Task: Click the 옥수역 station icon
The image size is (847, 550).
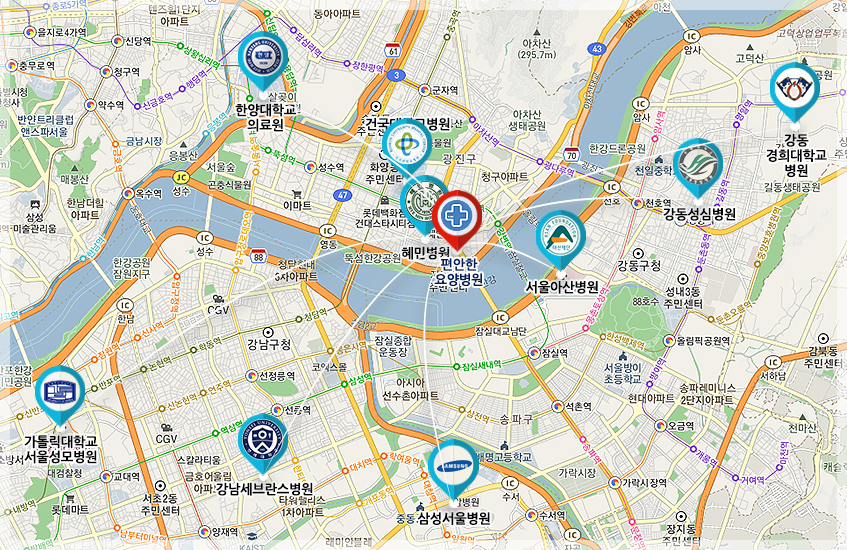Action: pos(129,193)
